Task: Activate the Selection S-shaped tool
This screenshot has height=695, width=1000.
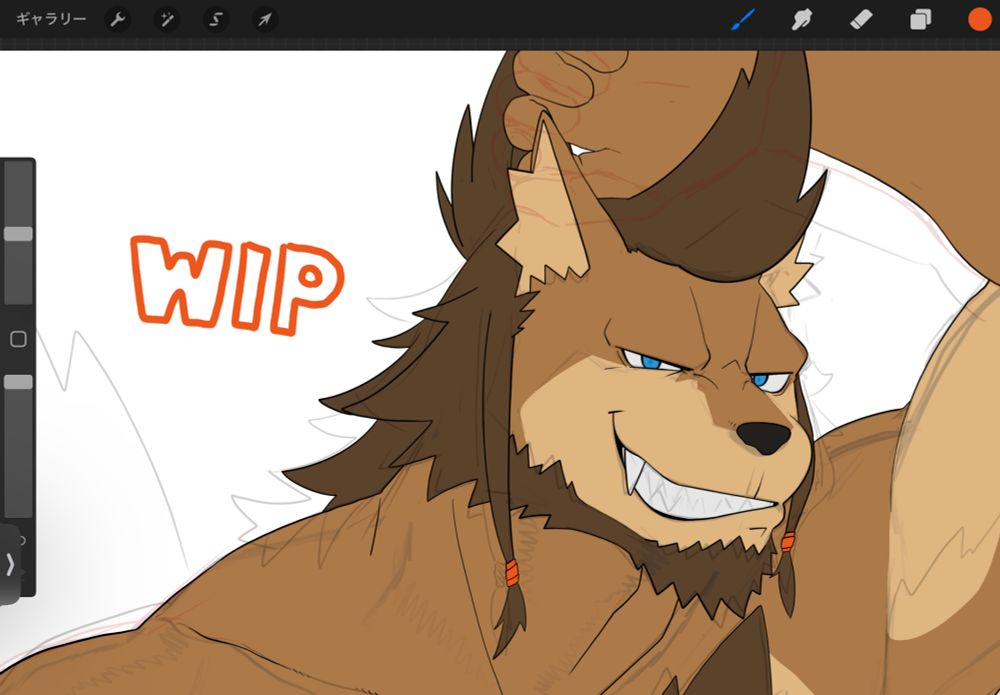Action: (216, 20)
